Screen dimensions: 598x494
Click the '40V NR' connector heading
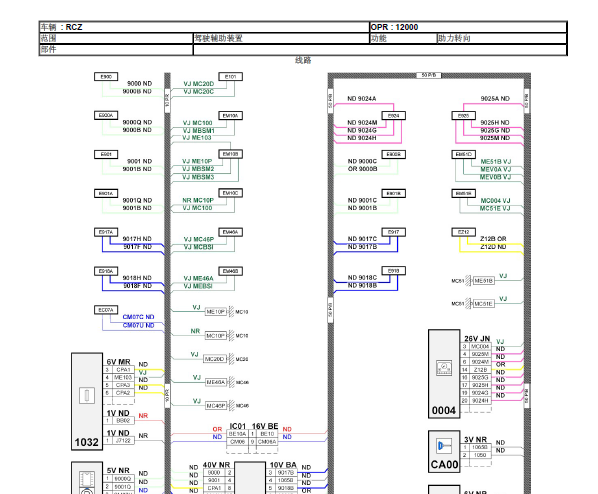coord(216,465)
